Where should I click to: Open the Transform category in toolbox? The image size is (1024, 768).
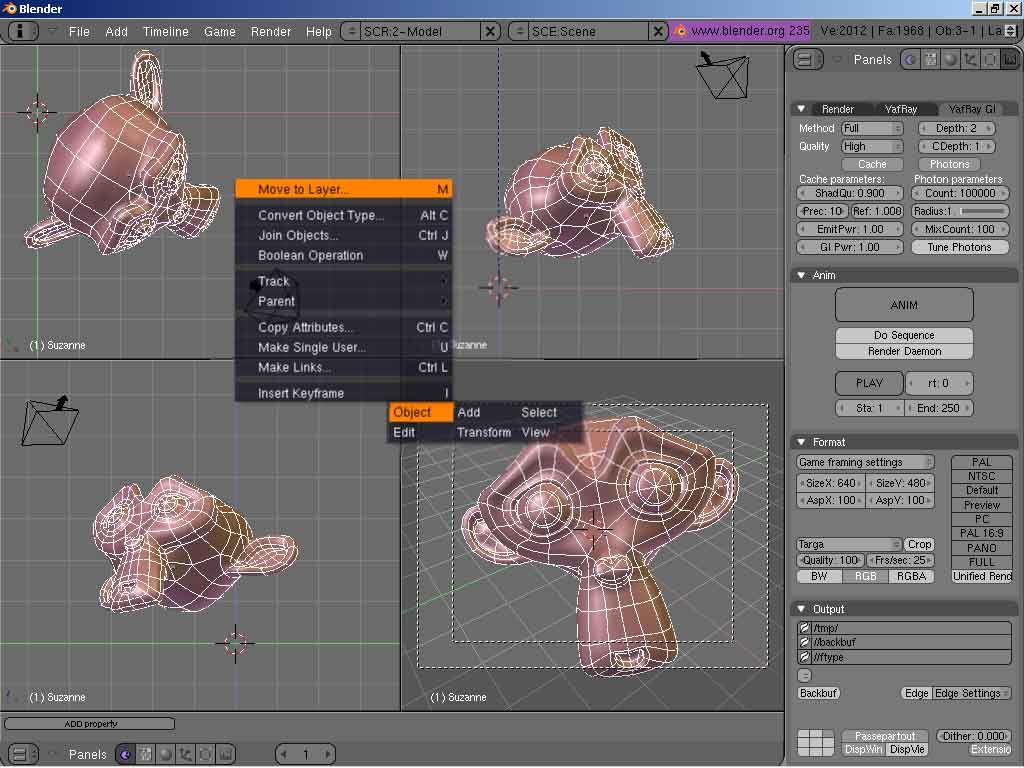484,432
